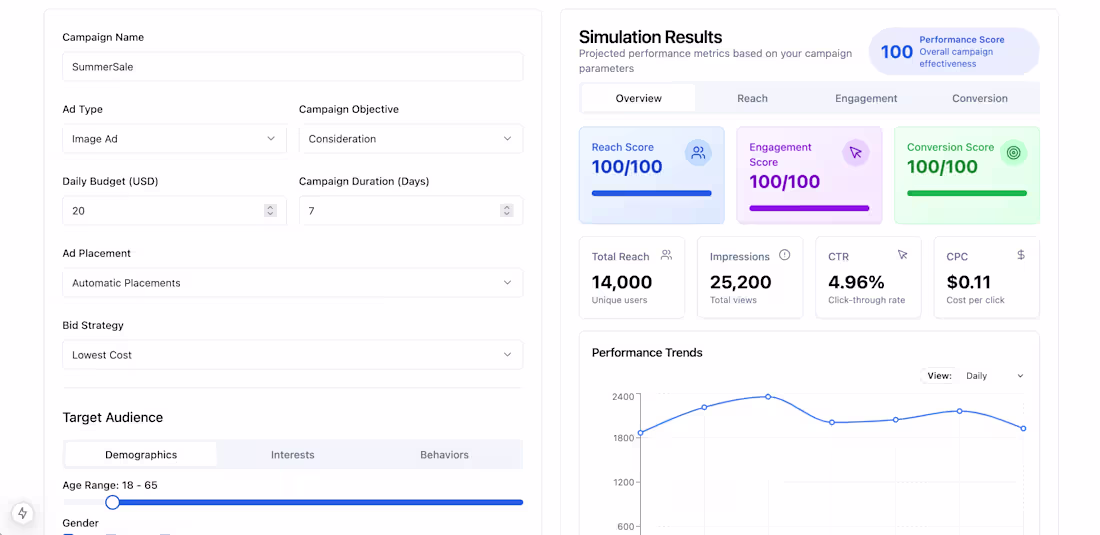
Task: Open the Bid Strategy Lowest Cost dropdown
Action: point(293,355)
